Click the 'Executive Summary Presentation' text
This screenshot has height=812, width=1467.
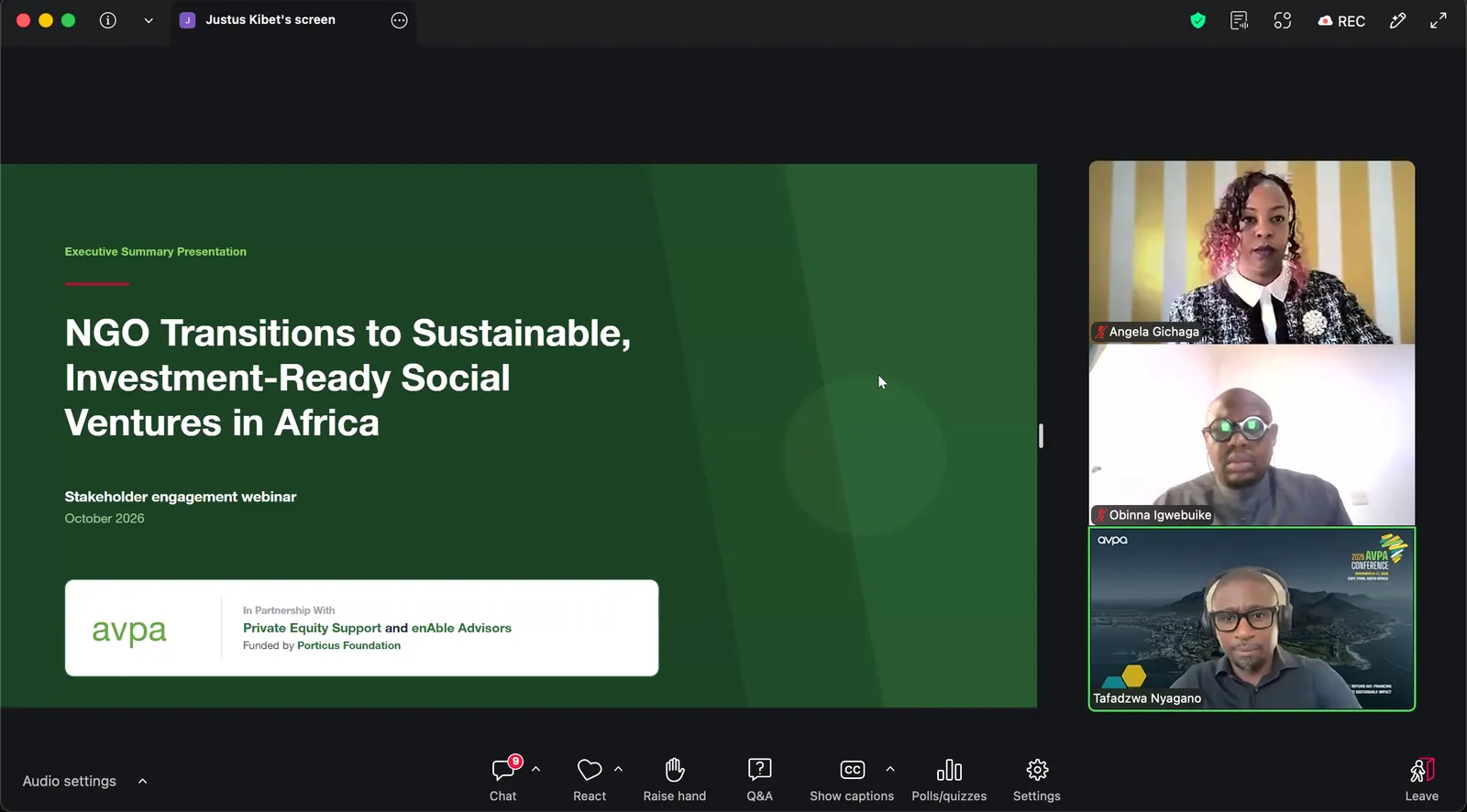coord(155,251)
